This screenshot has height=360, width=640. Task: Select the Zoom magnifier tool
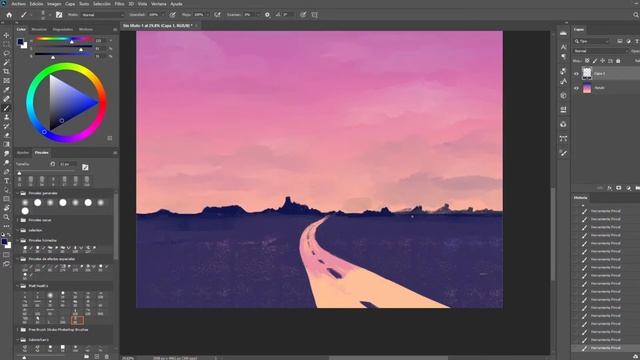tap(7, 217)
